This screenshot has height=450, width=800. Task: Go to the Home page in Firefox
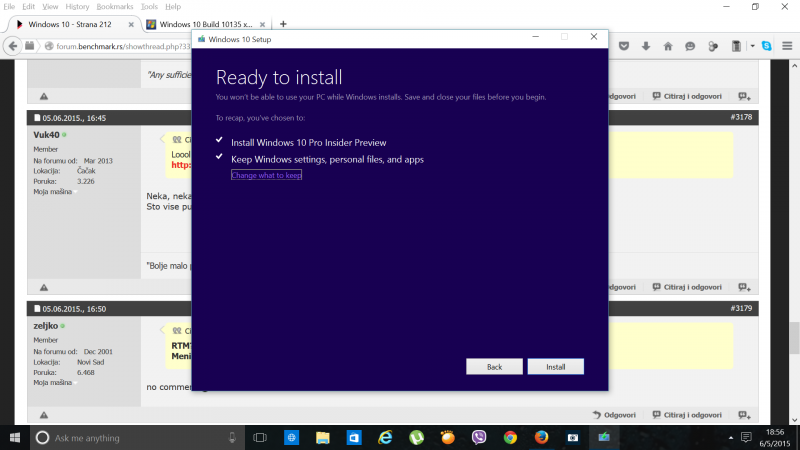pyautogui.click(x=668, y=46)
